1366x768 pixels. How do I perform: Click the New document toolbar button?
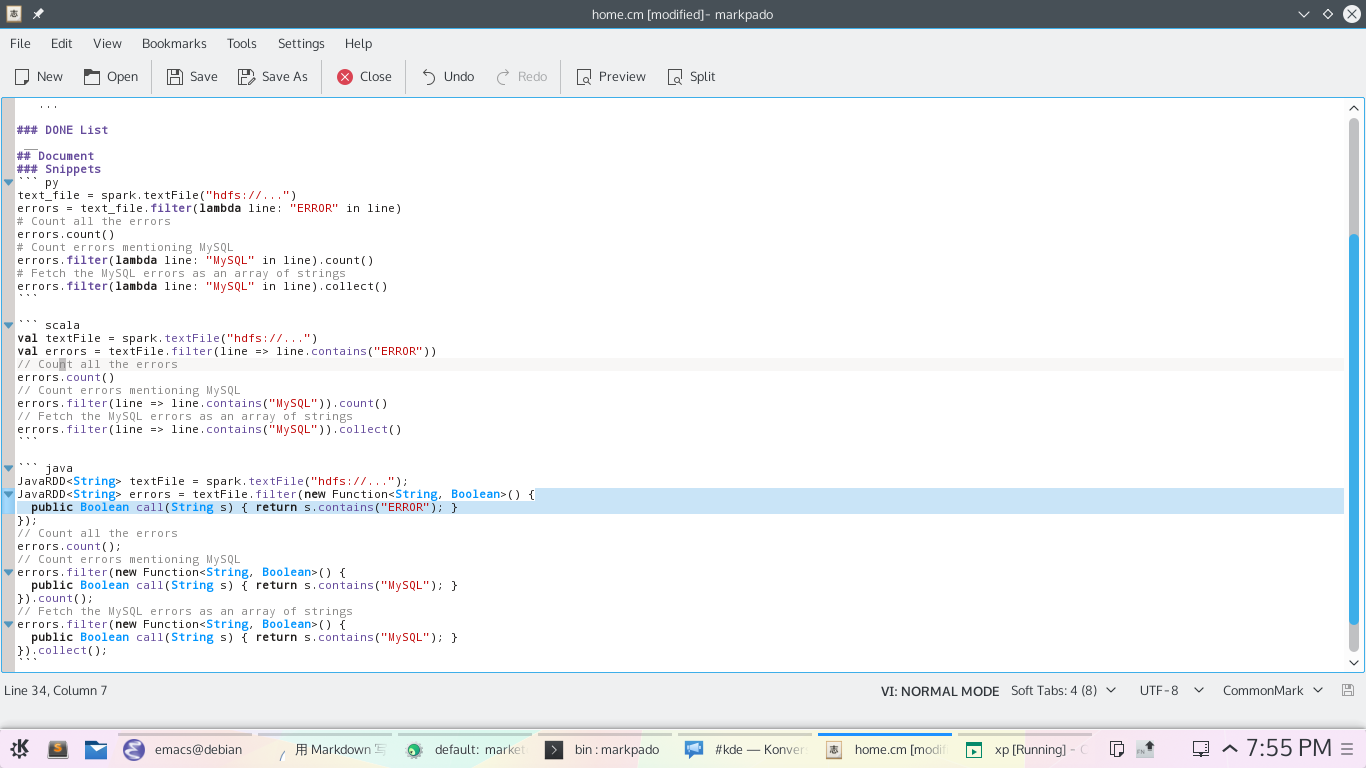[x=39, y=76]
